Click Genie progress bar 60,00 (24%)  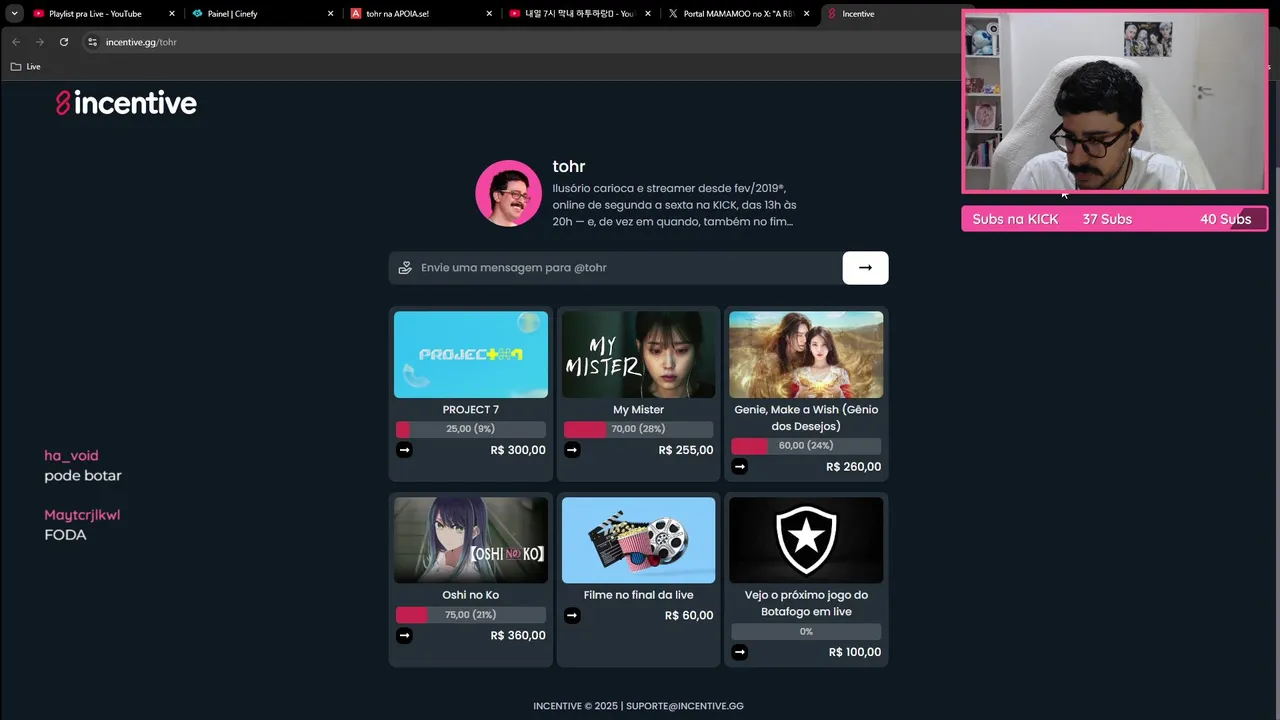pyautogui.click(x=806, y=446)
